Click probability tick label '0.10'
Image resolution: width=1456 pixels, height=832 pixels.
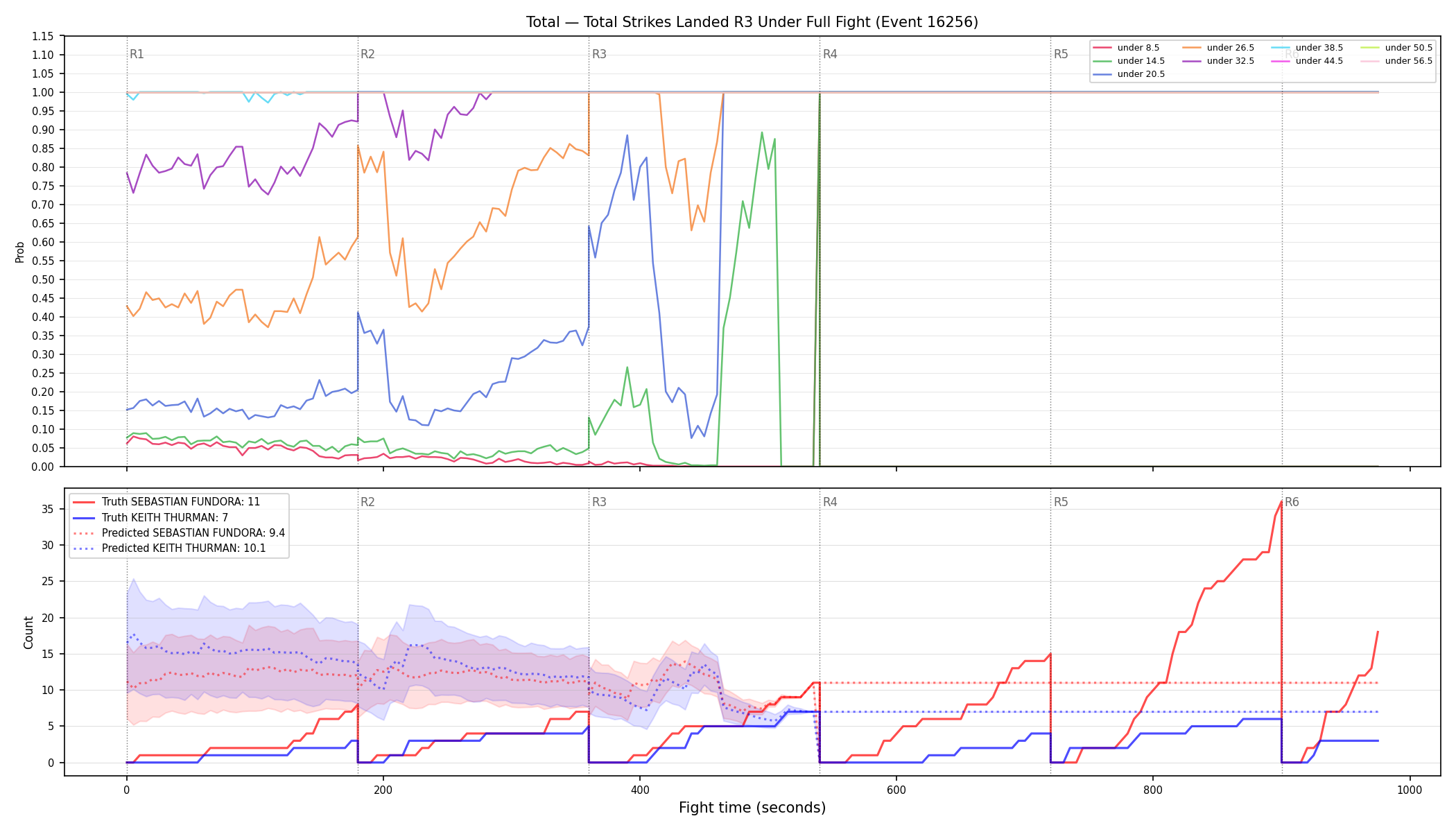click(43, 429)
